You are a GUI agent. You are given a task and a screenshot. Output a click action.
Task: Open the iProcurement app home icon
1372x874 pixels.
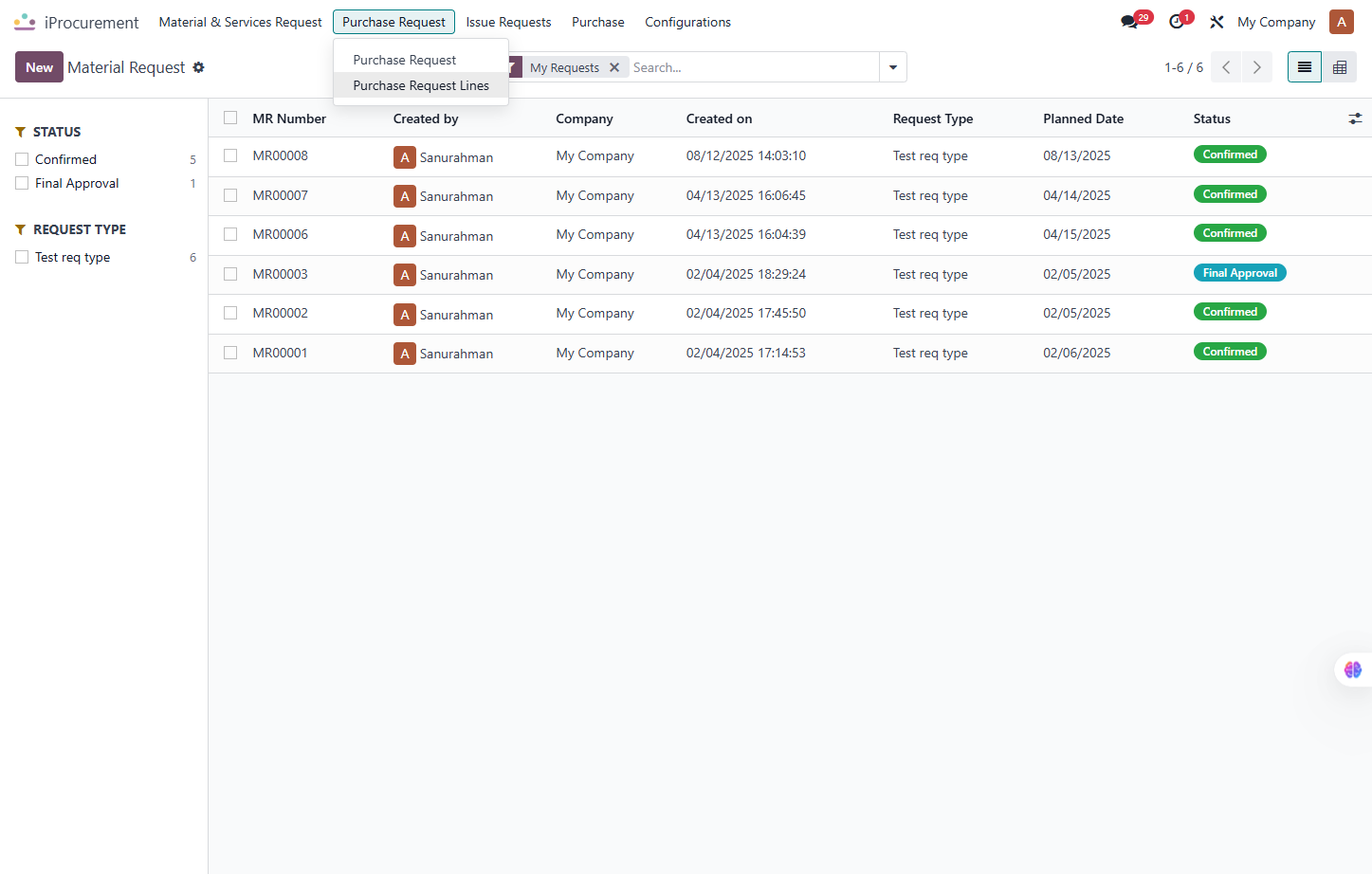click(x=26, y=22)
